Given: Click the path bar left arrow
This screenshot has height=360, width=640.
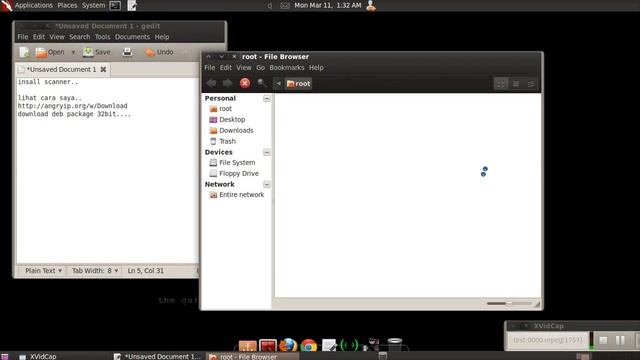Looking at the screenshot, I should click(278, 83).
